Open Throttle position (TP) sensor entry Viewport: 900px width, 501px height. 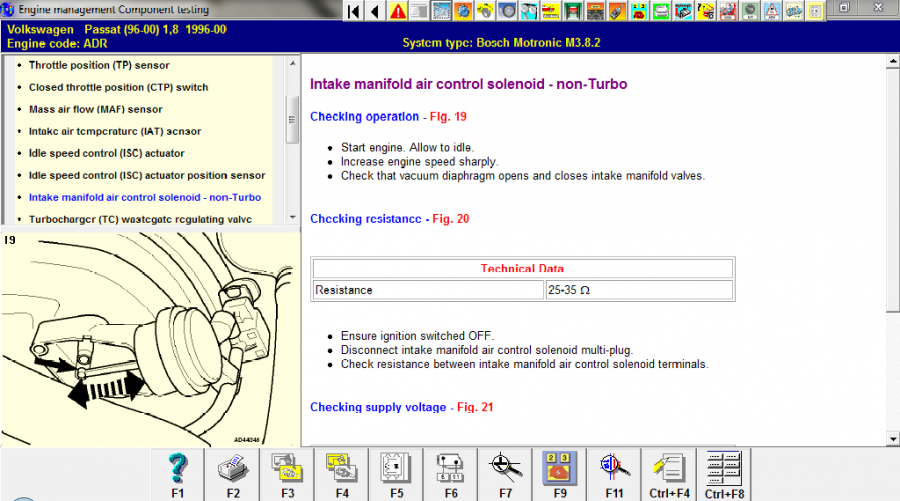point(99,65)
